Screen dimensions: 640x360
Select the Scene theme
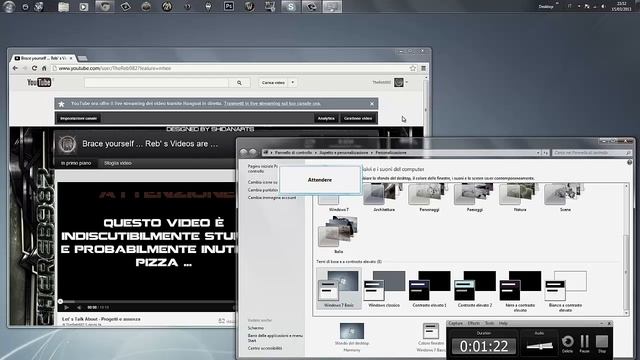[565, 198]
